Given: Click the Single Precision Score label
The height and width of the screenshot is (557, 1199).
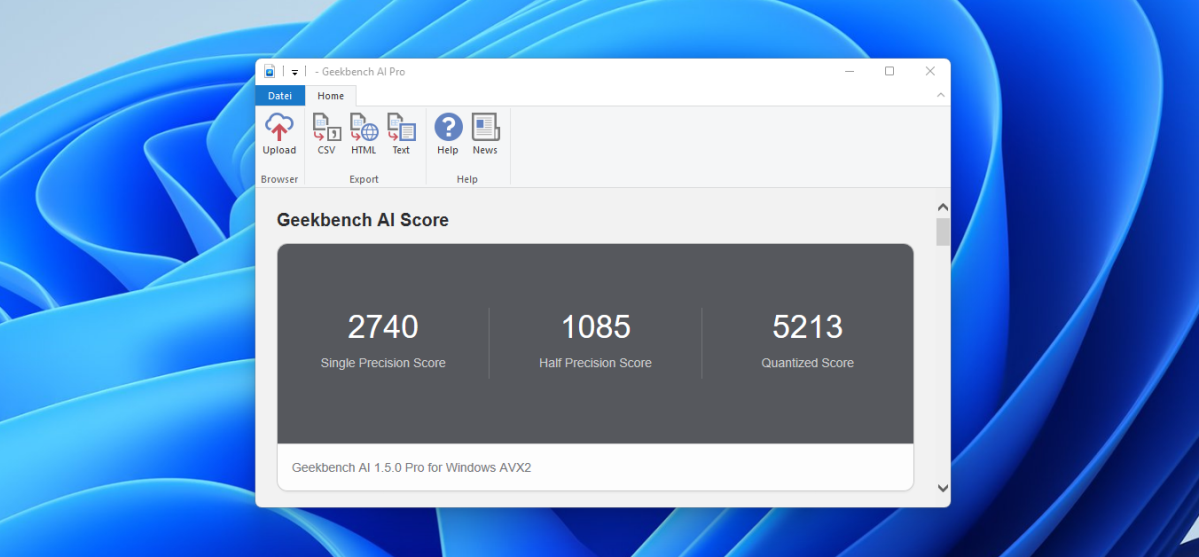Looking at the screenshot, I should coord(383,363).
